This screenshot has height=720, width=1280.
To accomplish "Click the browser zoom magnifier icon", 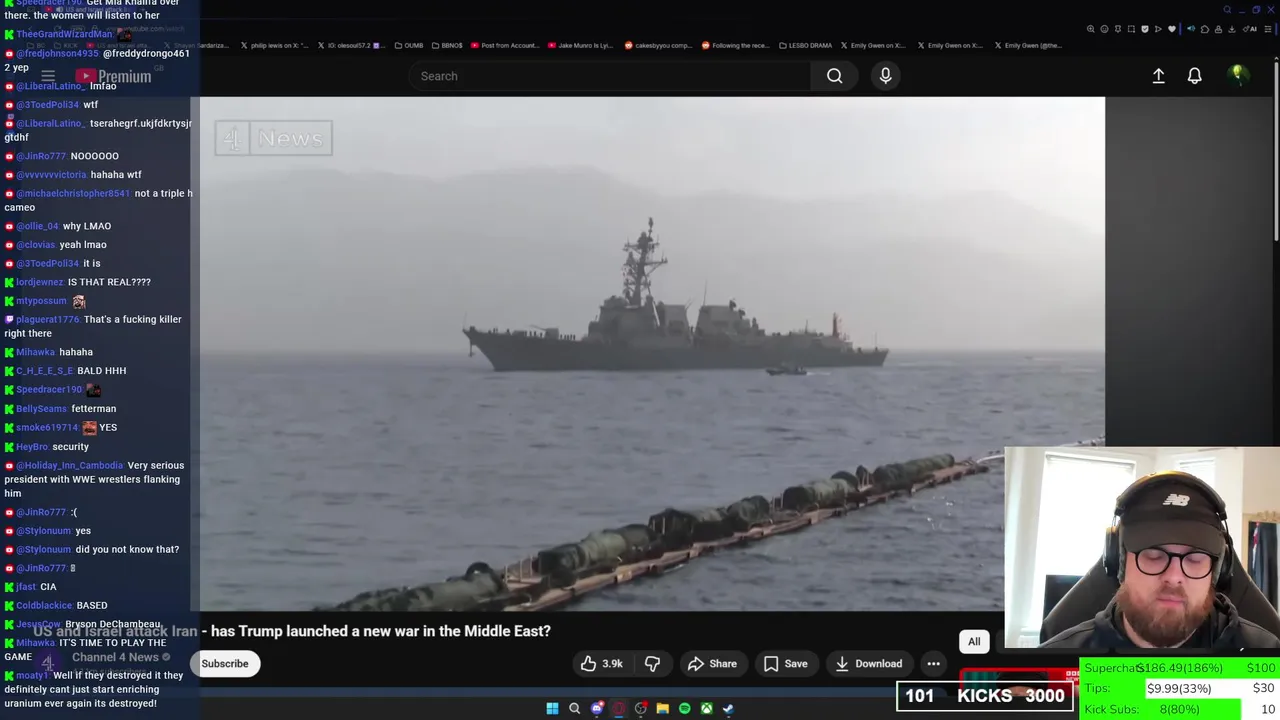I will coord(1090,29).
